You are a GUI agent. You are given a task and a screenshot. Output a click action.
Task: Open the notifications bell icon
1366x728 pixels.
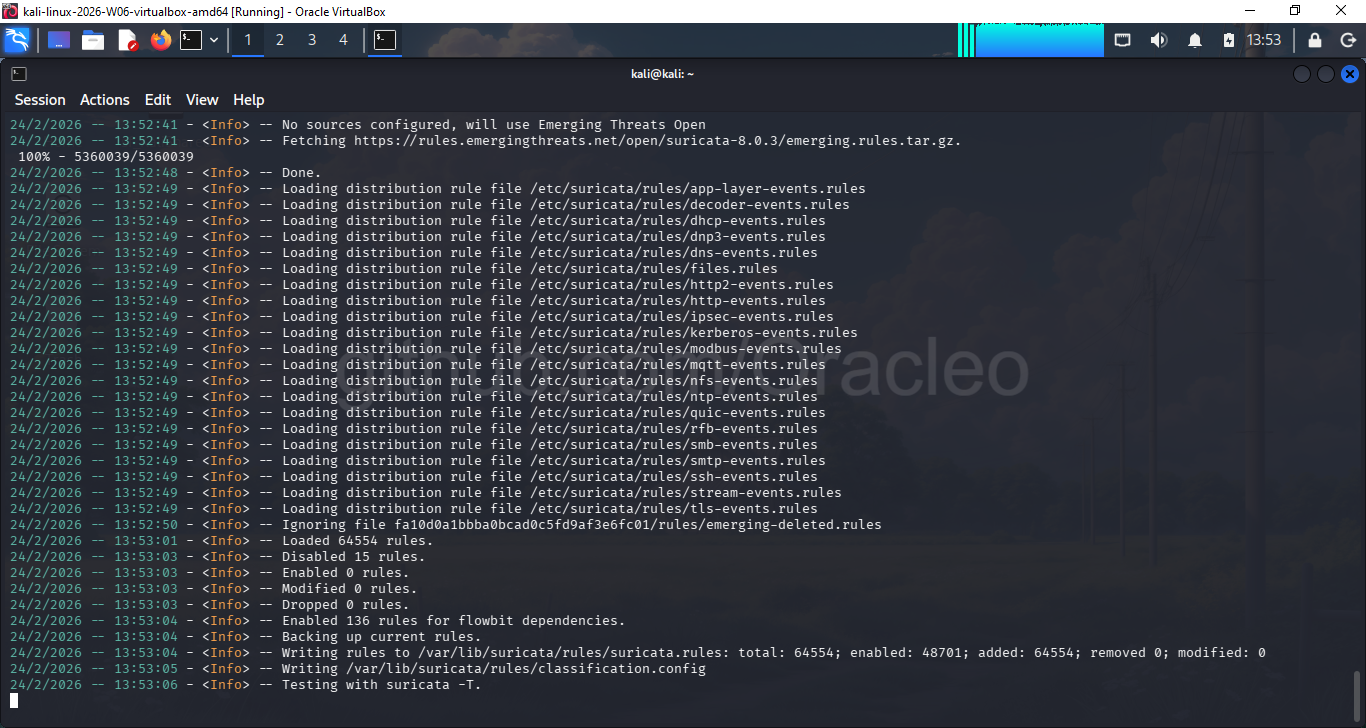click(x=1195, y=40)
